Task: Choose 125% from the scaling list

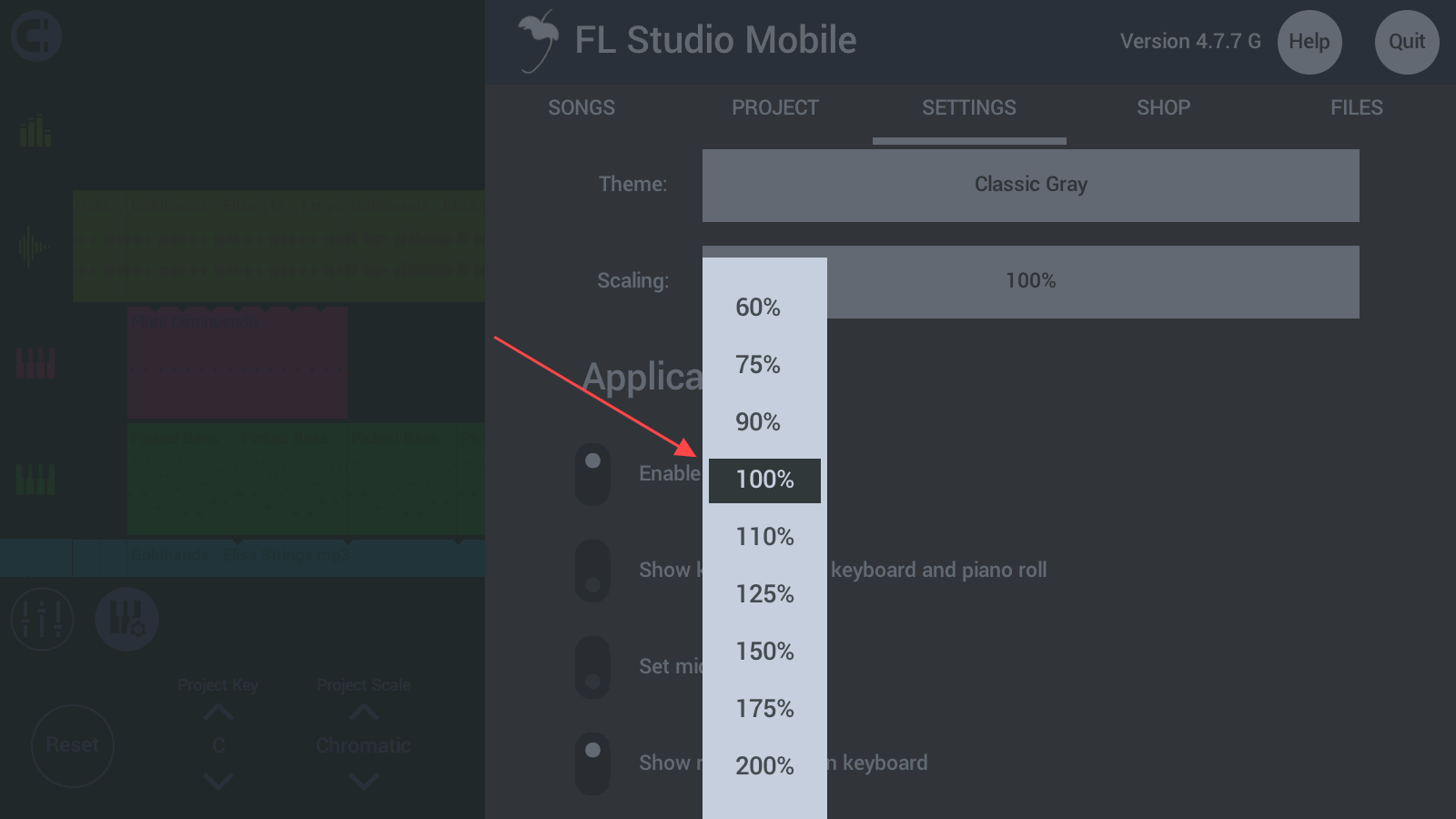Action: click(764, 594)
